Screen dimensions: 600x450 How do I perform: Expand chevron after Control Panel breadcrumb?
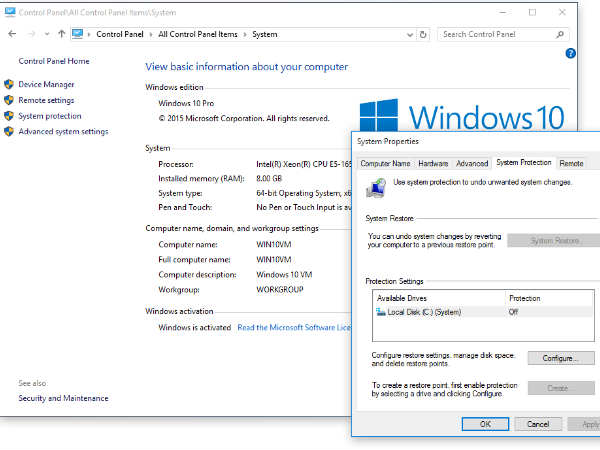click(x=151, y=34)
